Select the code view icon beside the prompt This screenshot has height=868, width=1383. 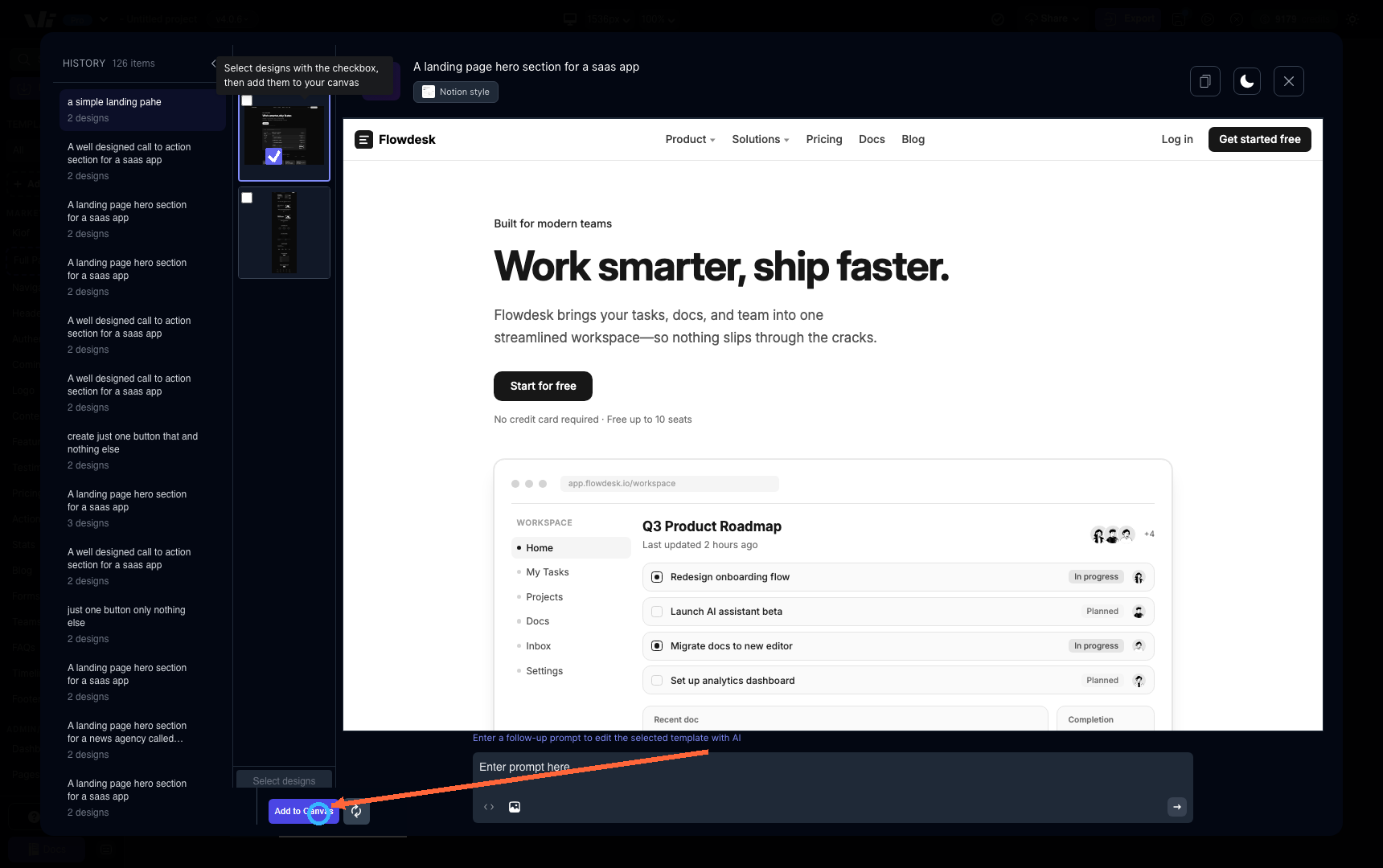coord(489,807)
